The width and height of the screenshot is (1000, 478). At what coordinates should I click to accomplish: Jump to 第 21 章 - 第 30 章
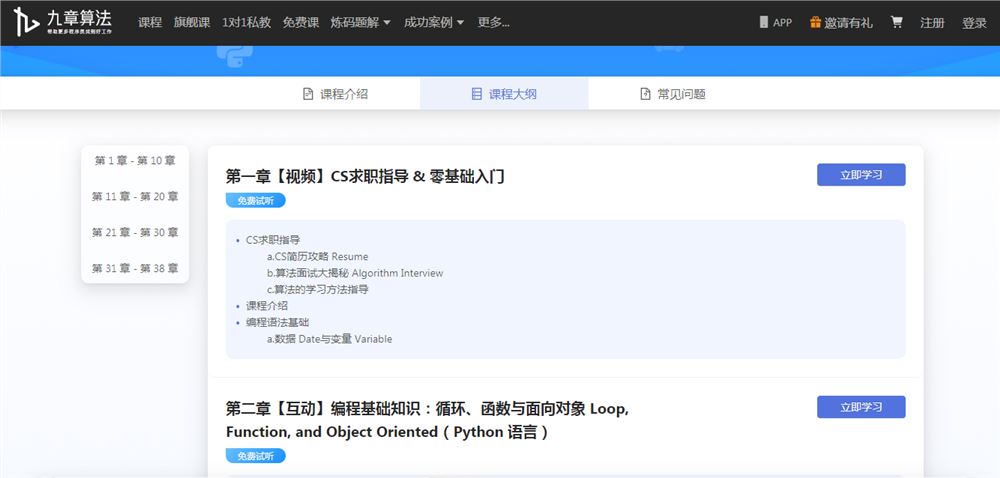[x=135, y=232]
